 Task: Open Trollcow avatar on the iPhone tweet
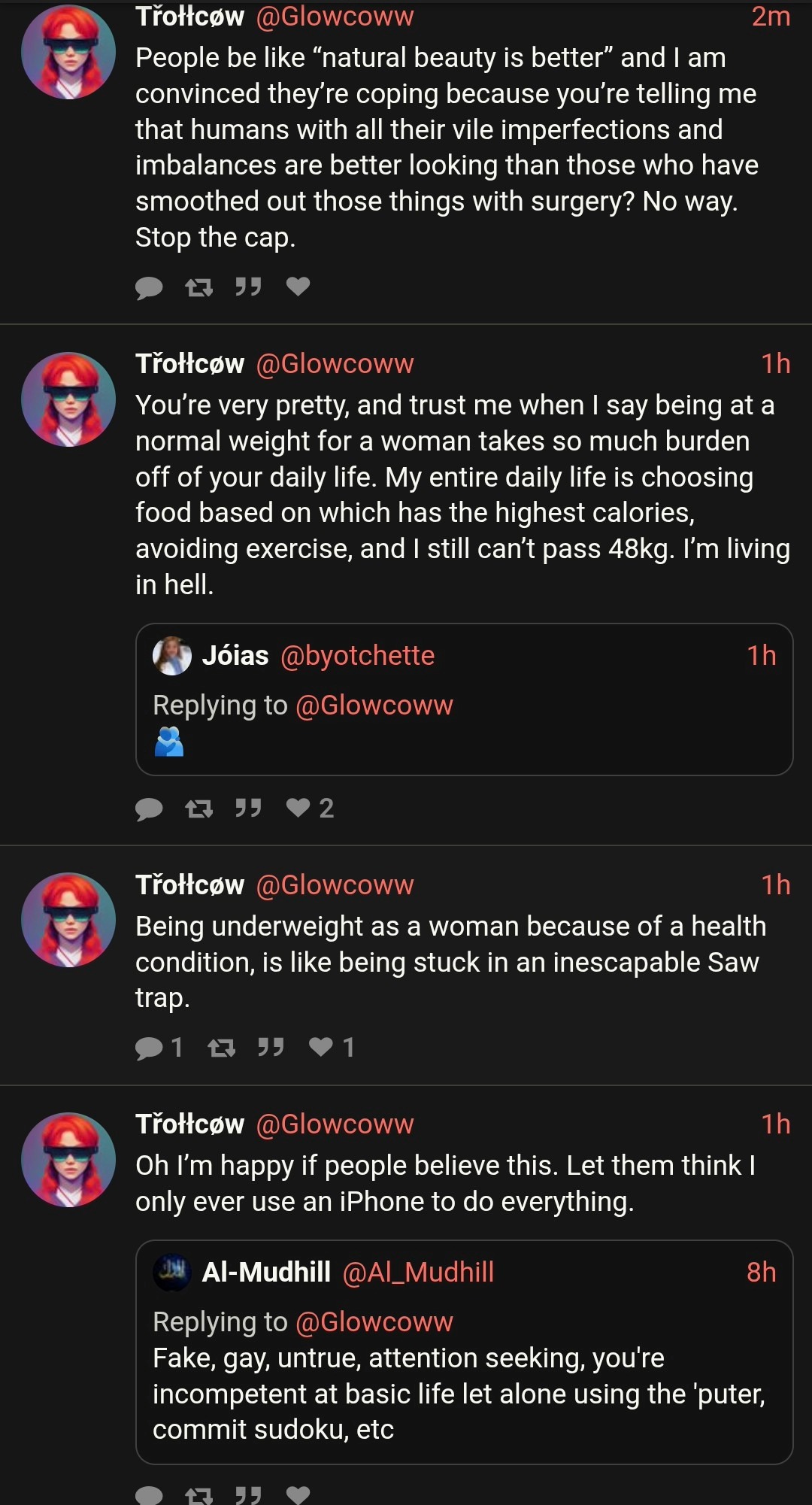68,1160
